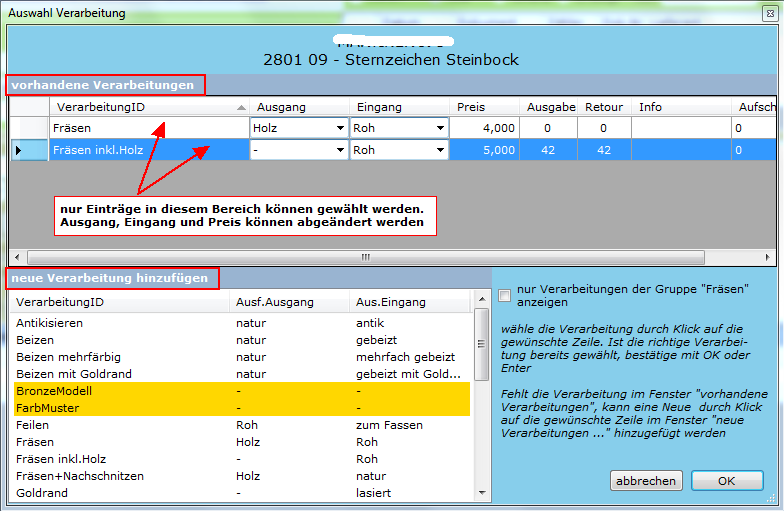Select Goldrand entry in the lower list

tap(42, 493)
